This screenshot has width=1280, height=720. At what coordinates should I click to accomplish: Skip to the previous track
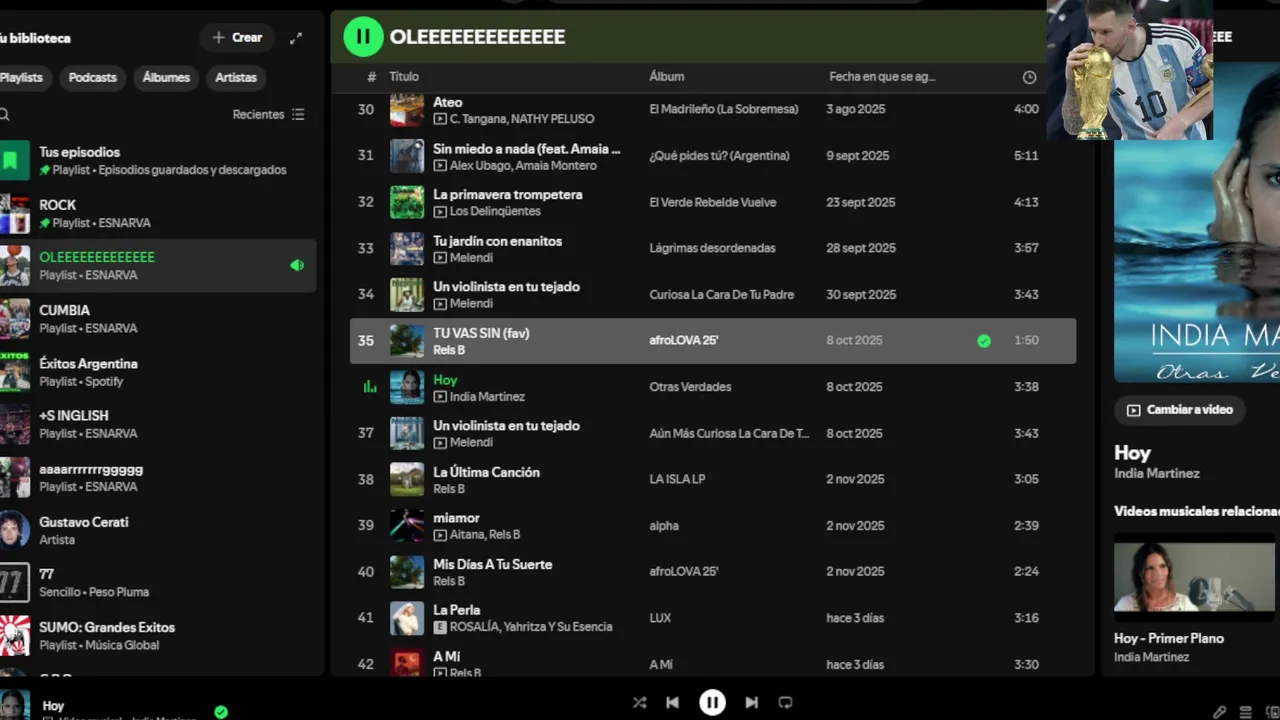(673, 703)
